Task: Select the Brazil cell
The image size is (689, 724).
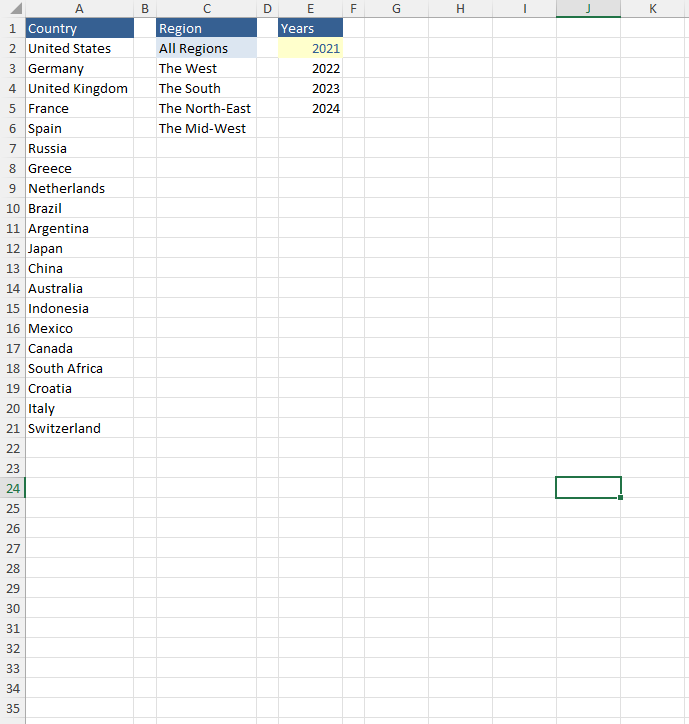Action: click(79, 208)
